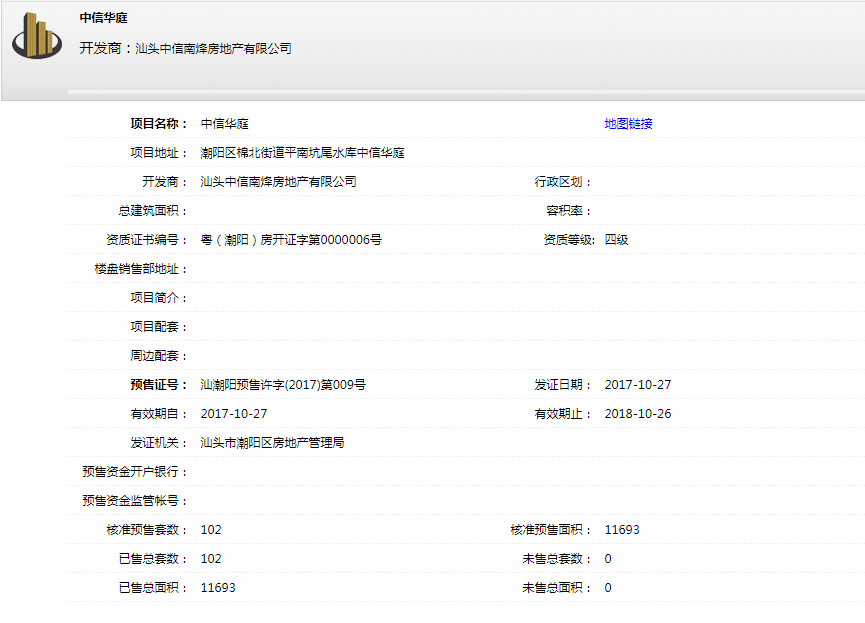865x623 pixels.
Task: Select the 项目名称 value 中信华庭
Action: [224, 124]
